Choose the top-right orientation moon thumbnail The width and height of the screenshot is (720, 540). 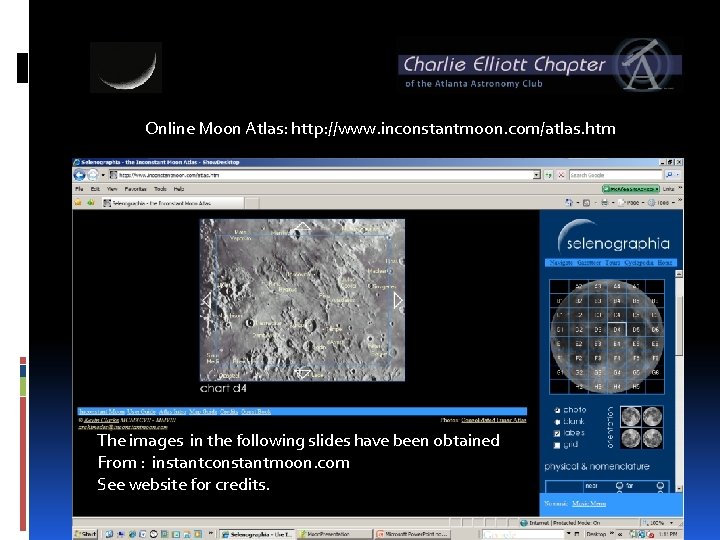652,416
